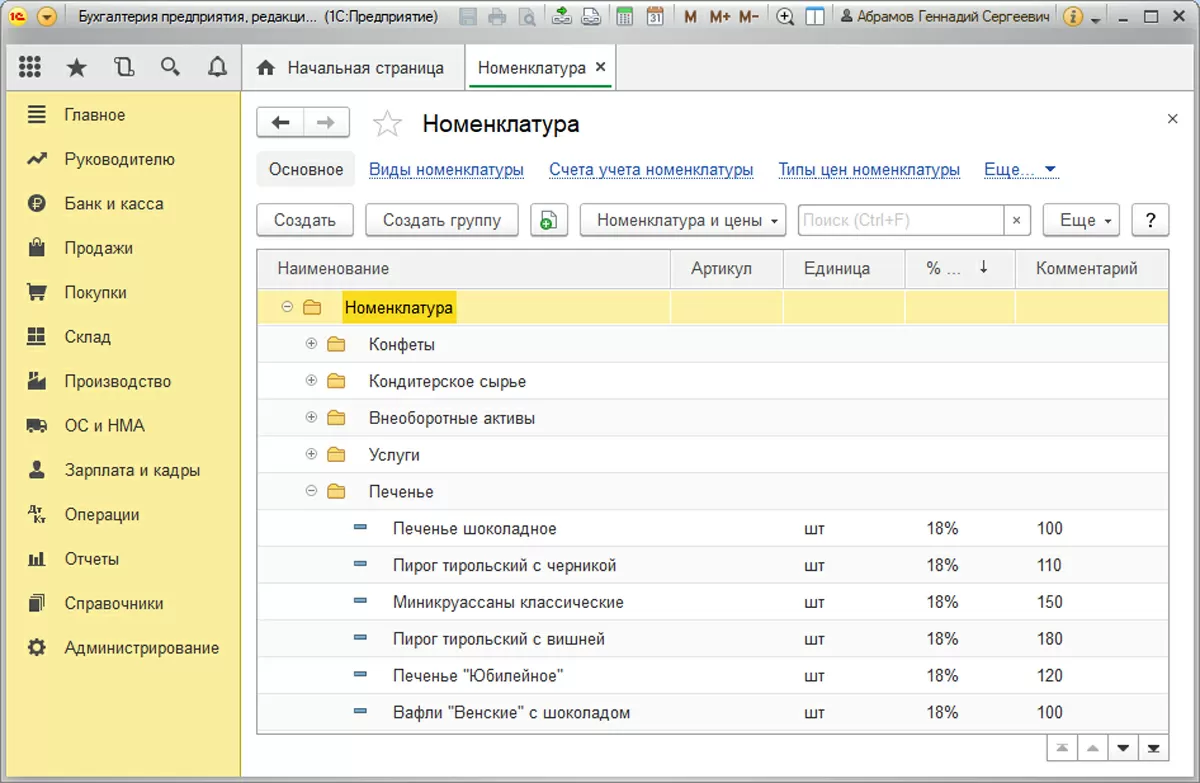
Task: Close the Номенклатура tab
Action: (x=601, y=67)
